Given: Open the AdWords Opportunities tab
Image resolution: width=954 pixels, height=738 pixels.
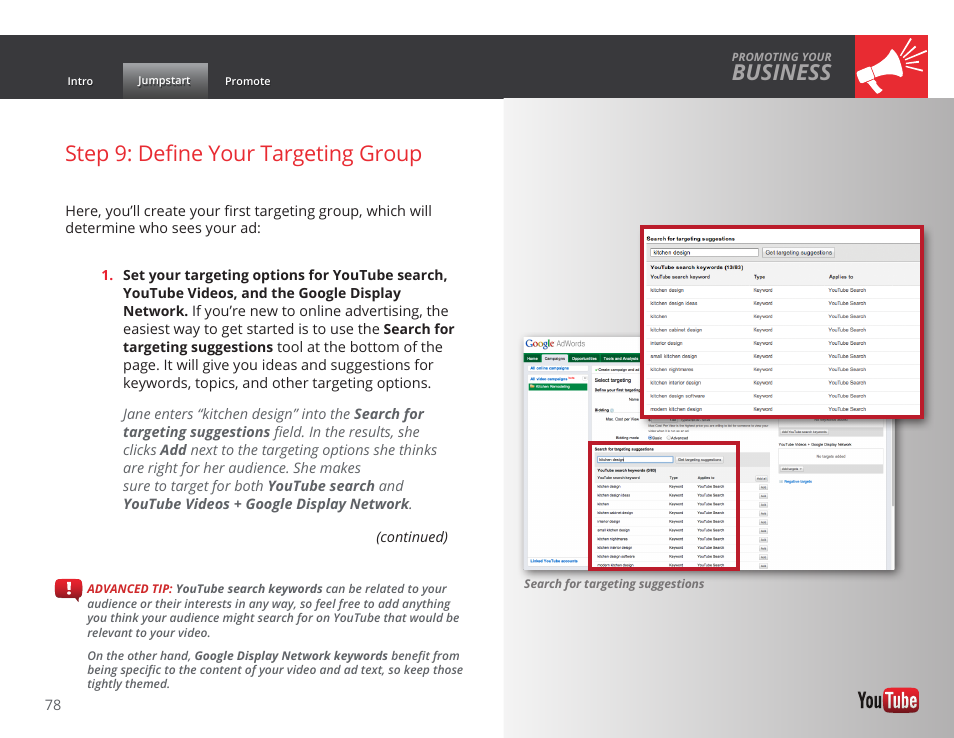Looking at the screenshot, I should [x=584, y=358].
